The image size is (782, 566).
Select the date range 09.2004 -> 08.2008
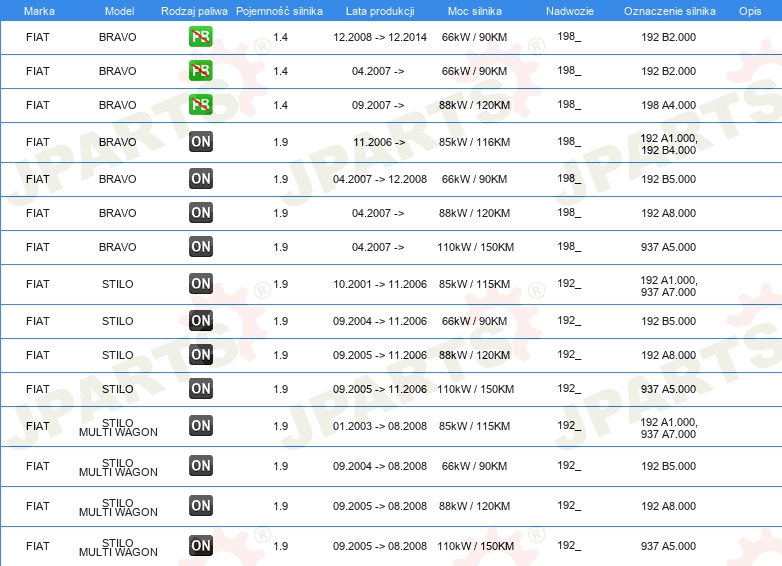pos(380,466)
